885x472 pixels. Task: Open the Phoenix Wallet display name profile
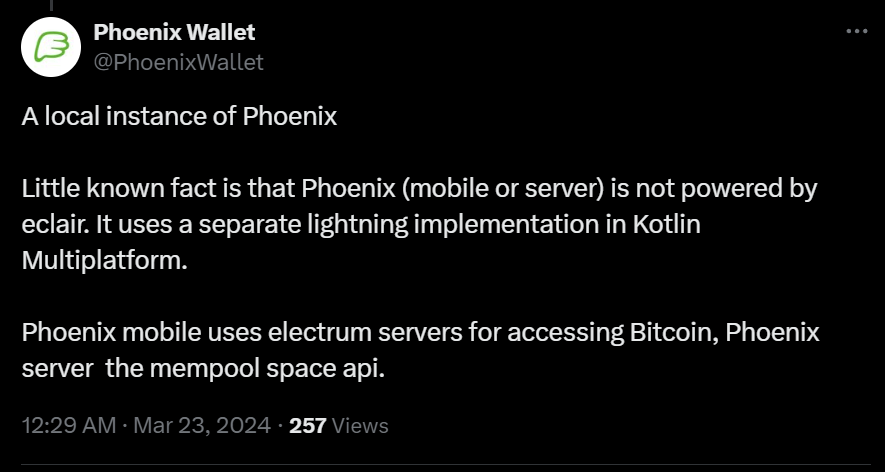click(174, 33)
